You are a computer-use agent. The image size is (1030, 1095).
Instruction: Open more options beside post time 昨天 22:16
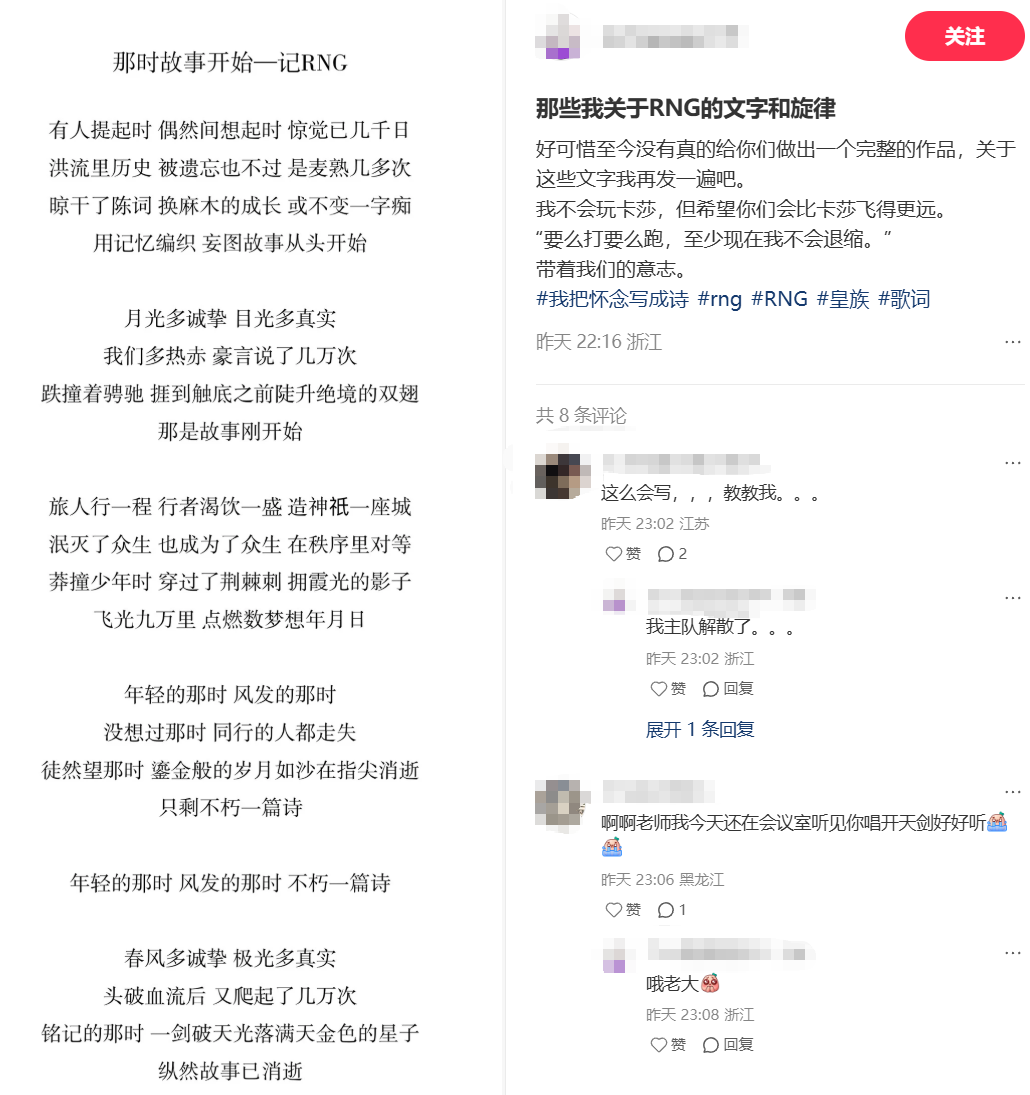[1013, 341]
